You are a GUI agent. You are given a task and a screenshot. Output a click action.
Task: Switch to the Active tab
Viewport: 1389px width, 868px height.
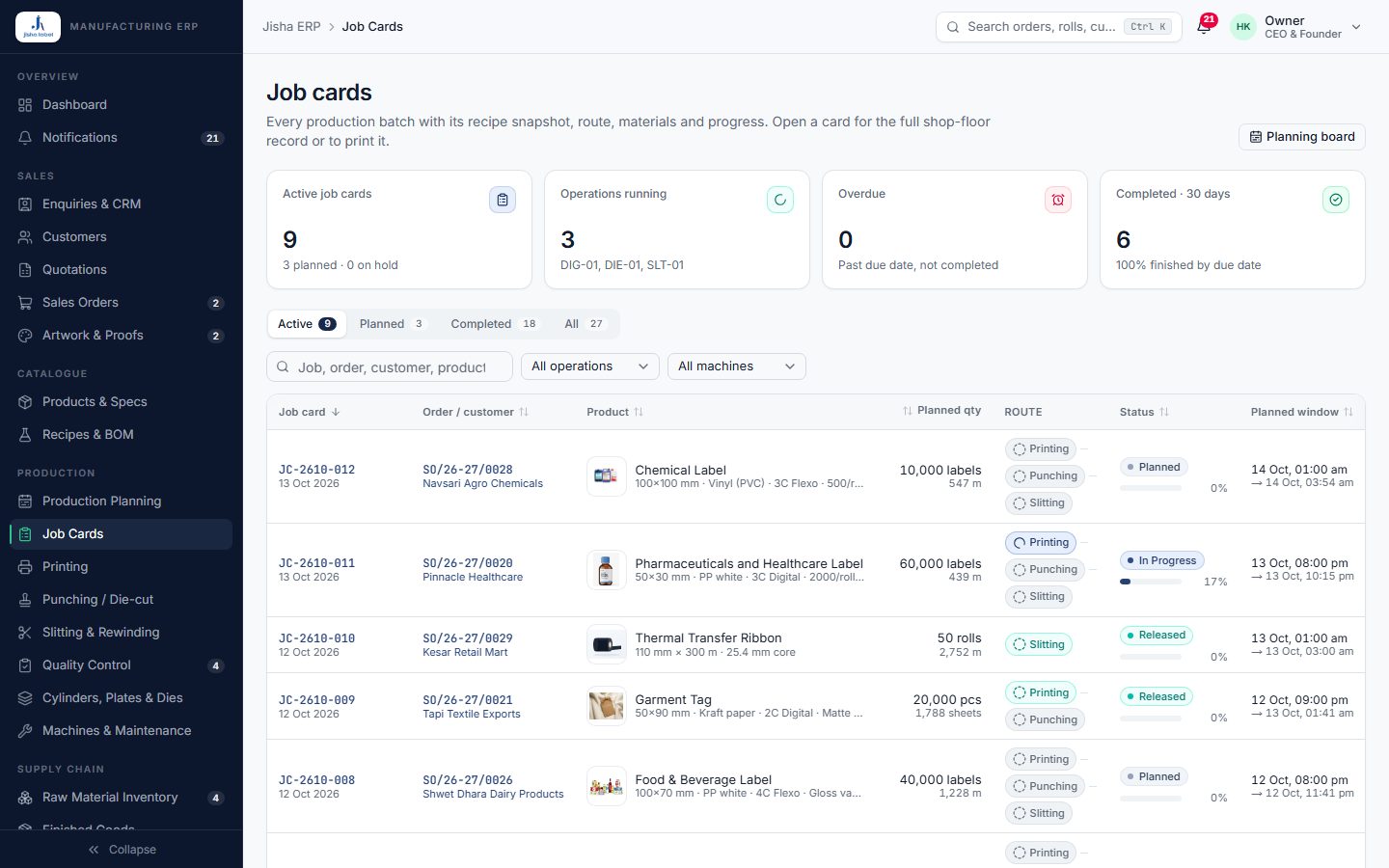[x=307, y=324]
